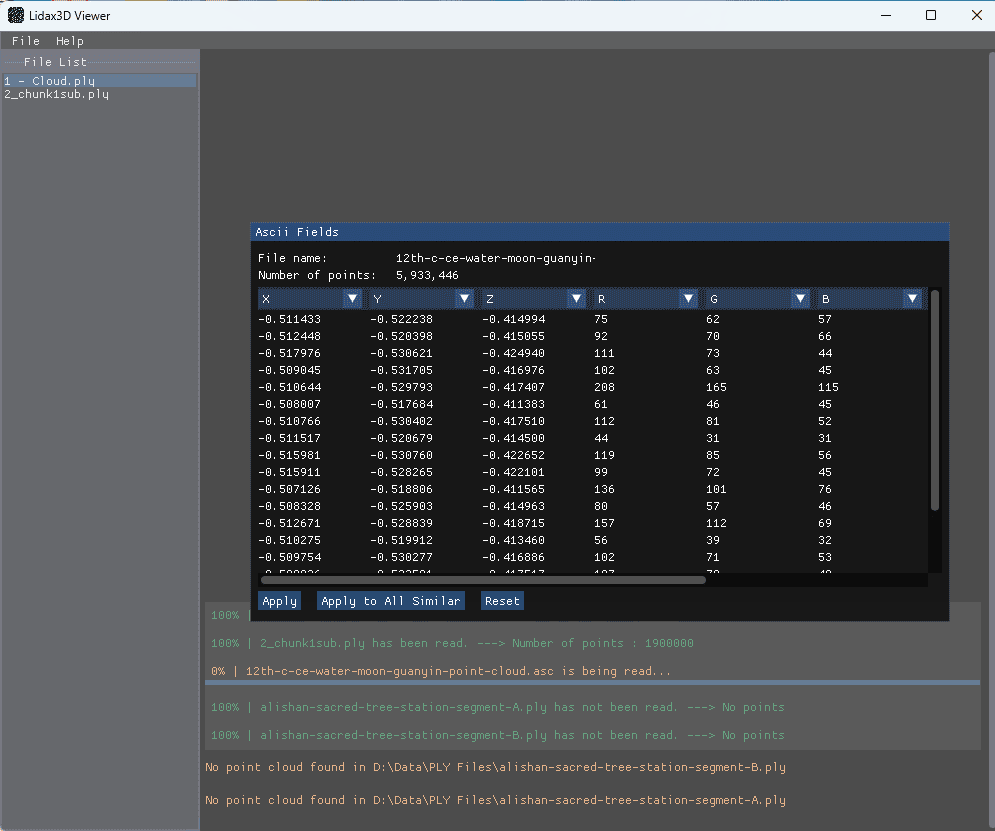
Task: Click the blue loading progress bar
Action: pyautogui.click(x=592, y=683)
